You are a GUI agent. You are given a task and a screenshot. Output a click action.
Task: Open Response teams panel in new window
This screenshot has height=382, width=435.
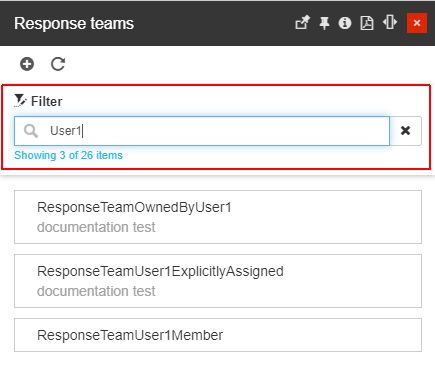coord(302,23)
